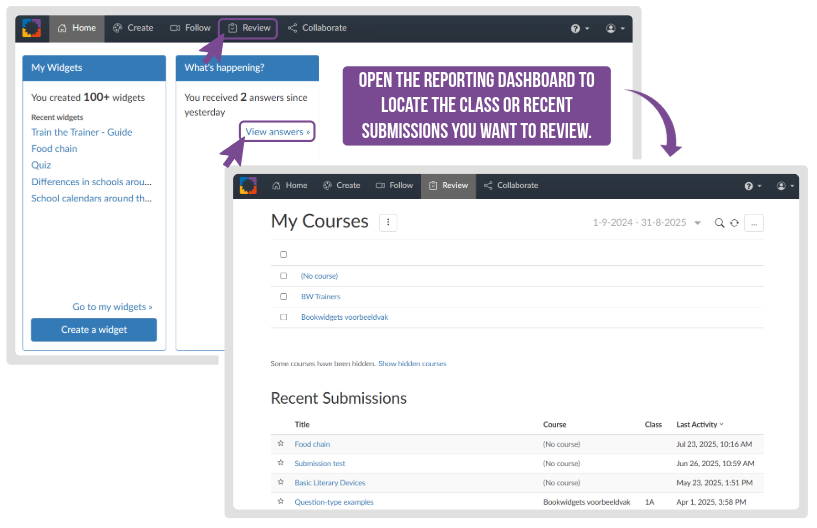
Task: Open help dropdown in back window
Action: (580, 29)
